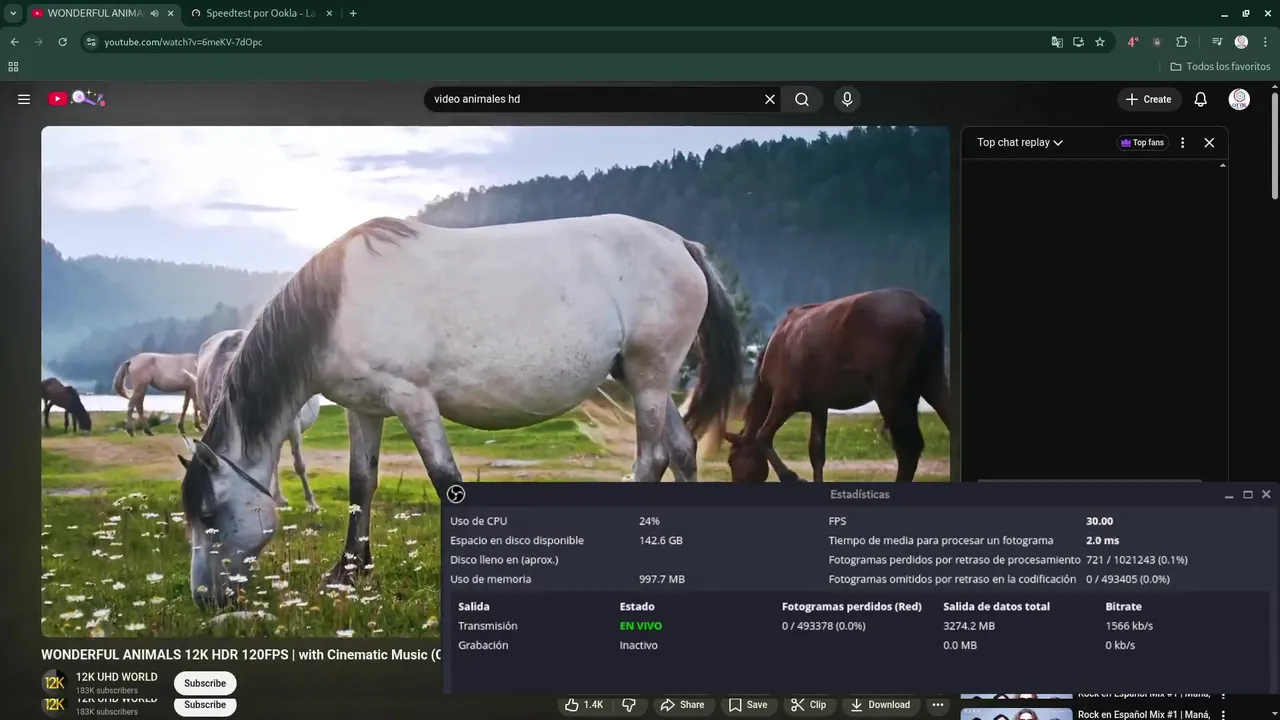
Task: Click the Create button
Action: 1149,99
